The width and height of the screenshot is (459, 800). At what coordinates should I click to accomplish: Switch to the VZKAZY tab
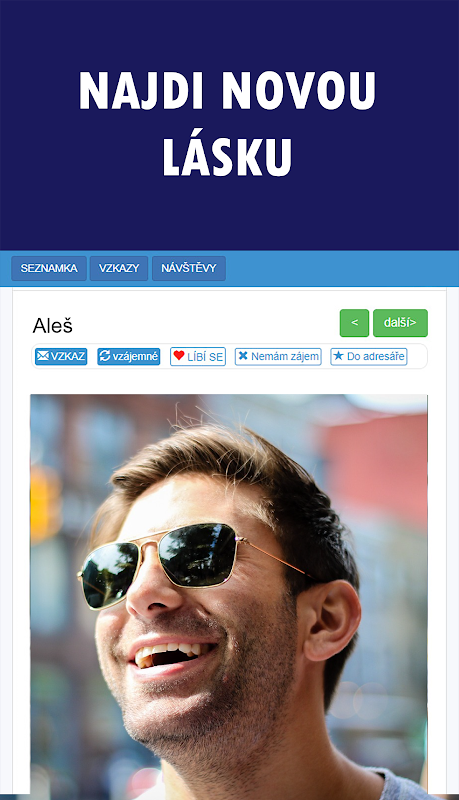[119, 268]
